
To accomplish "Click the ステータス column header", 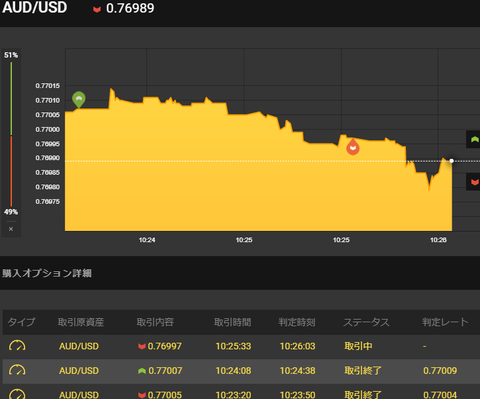I will [x=366, y=322].
